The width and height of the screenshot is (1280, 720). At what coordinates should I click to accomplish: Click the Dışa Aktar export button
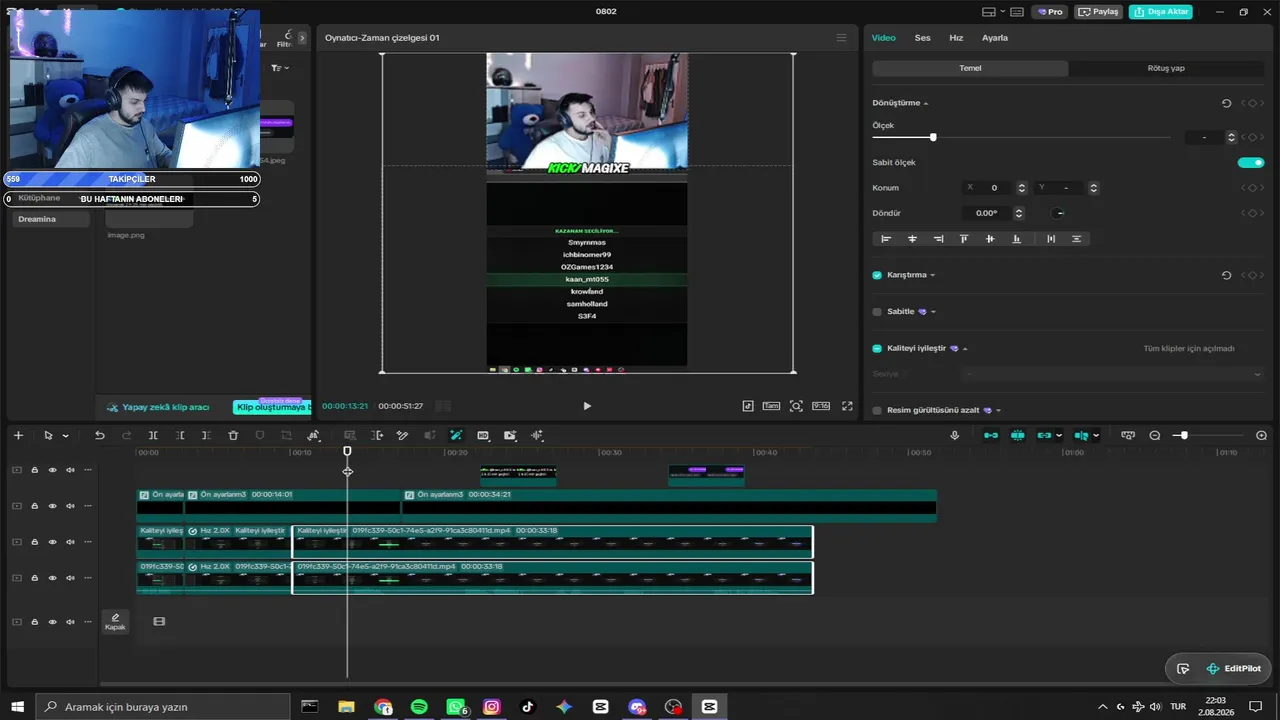coord(1160,12)
